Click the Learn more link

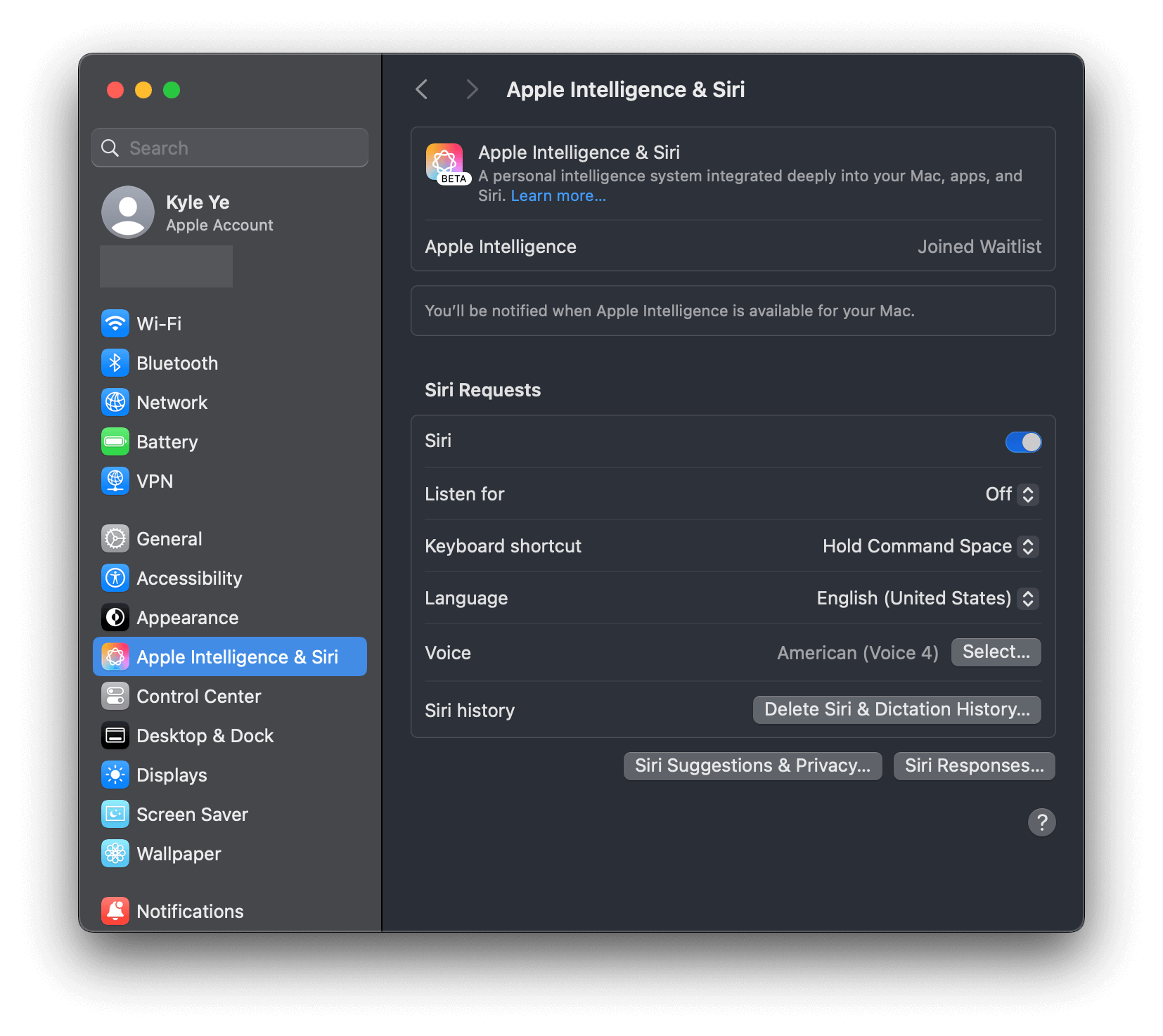point(558,195)
